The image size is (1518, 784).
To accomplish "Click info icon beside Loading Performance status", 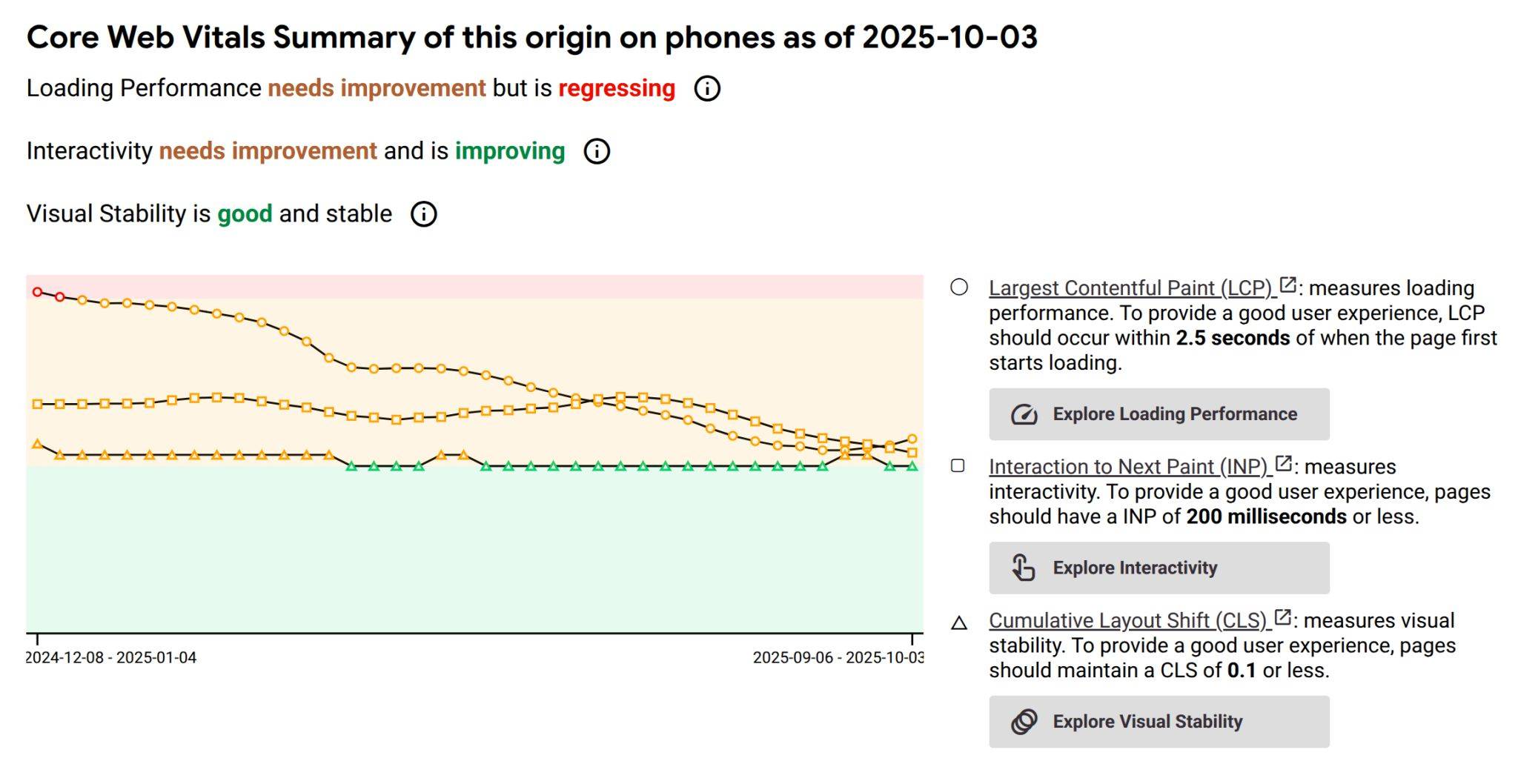I will tap(706, 89).
